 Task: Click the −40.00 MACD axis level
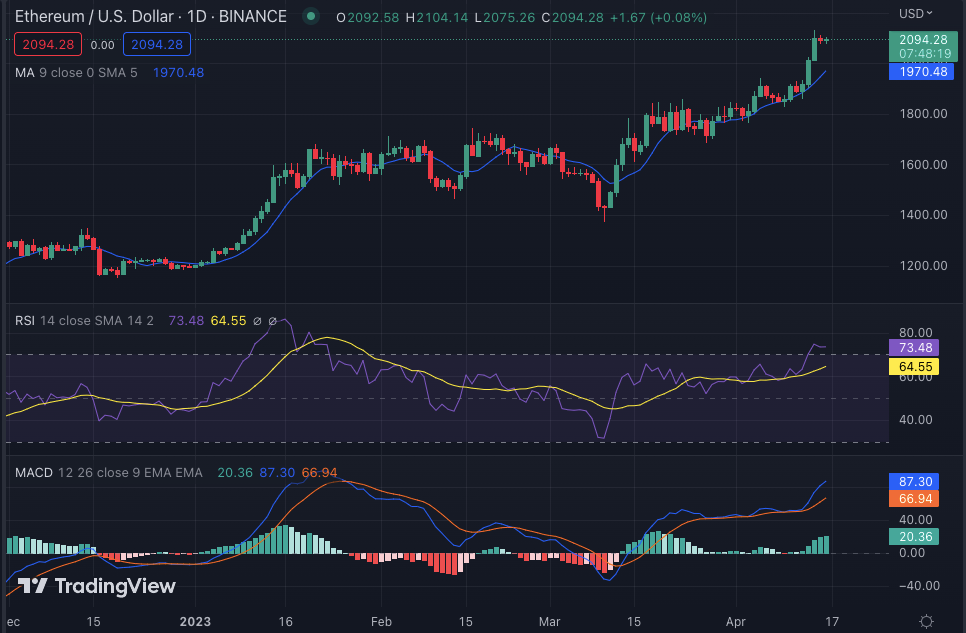[x=920, y=586]
